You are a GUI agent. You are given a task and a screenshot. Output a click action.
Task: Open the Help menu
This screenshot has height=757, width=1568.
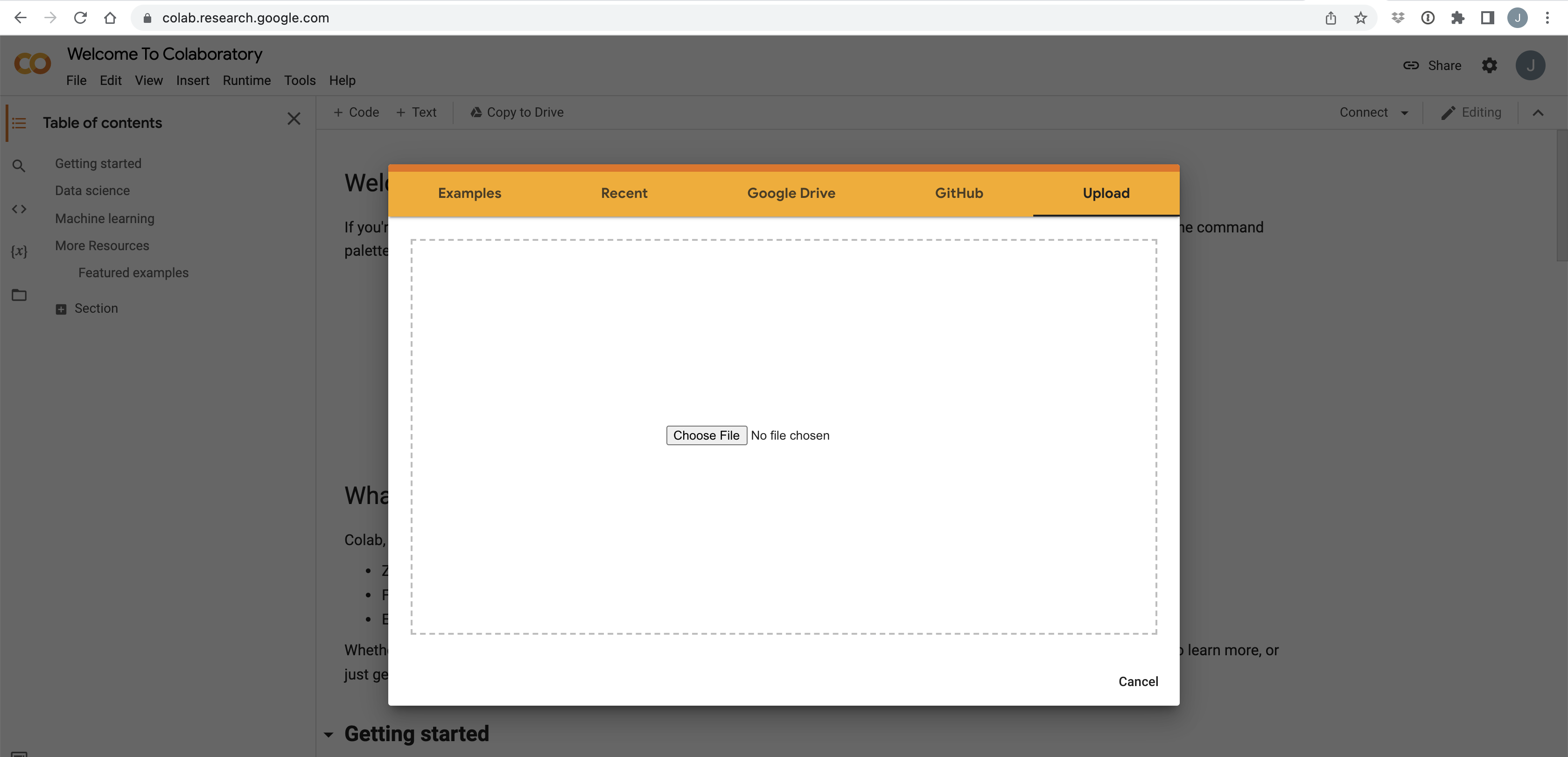[342, 80]
